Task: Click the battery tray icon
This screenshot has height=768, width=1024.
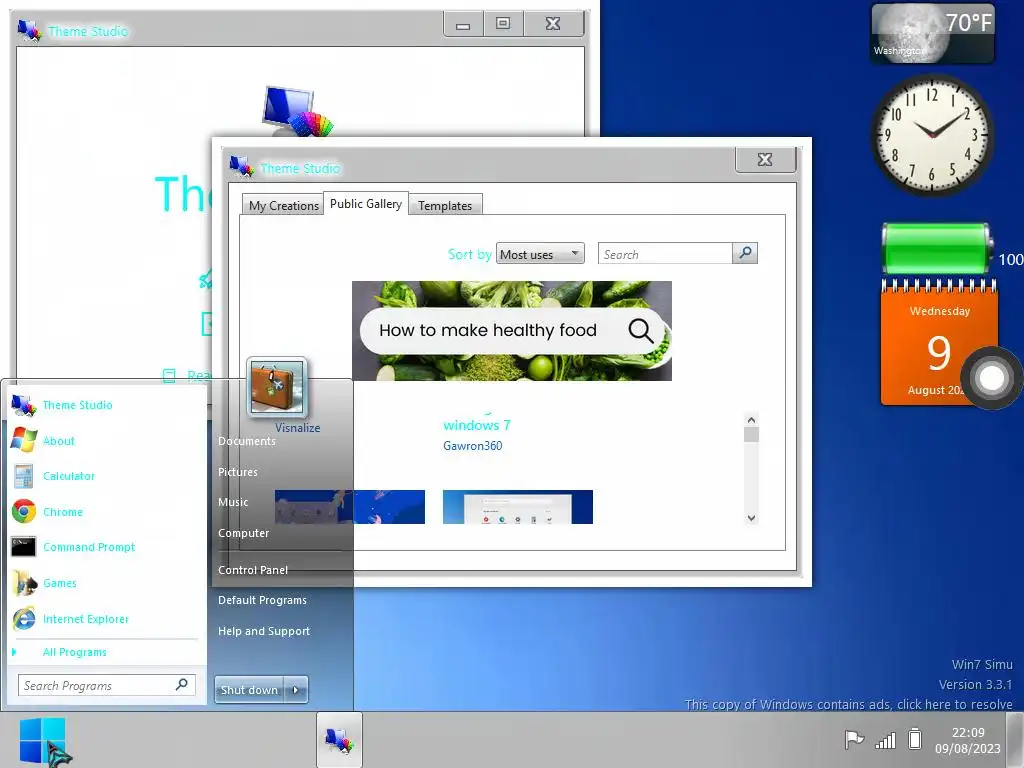Action: [916, 739]
